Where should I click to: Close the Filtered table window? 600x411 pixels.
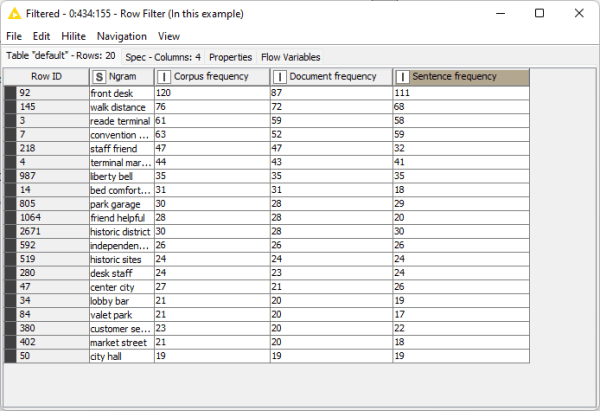pos(579,13)
